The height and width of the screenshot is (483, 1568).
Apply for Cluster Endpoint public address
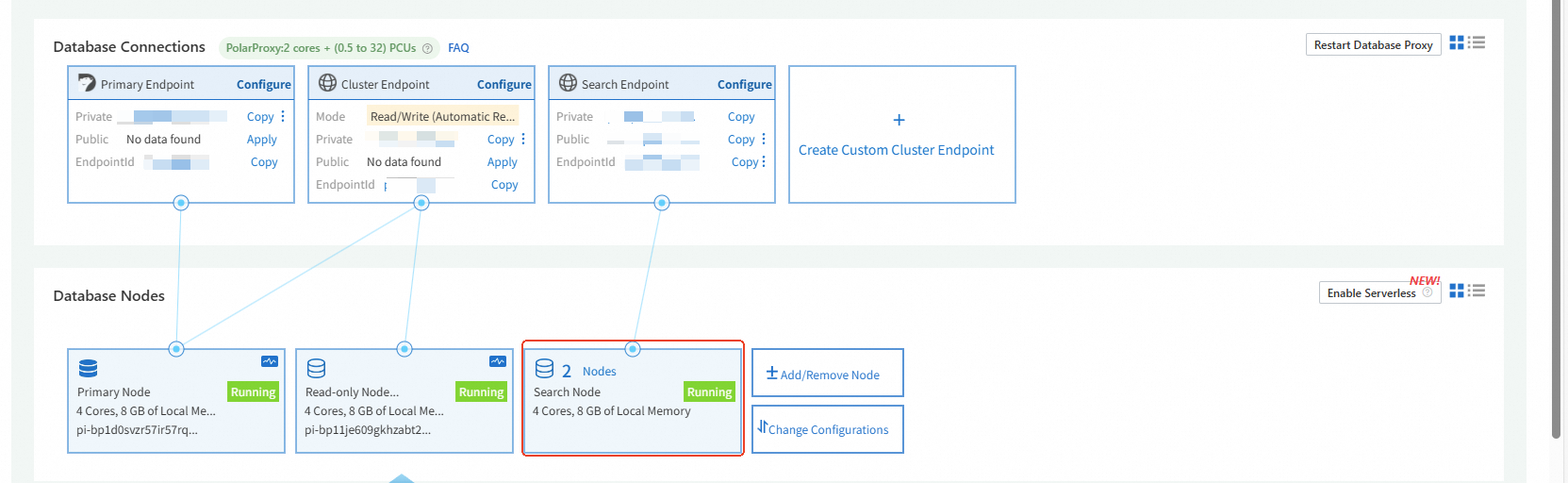[503, 162]
